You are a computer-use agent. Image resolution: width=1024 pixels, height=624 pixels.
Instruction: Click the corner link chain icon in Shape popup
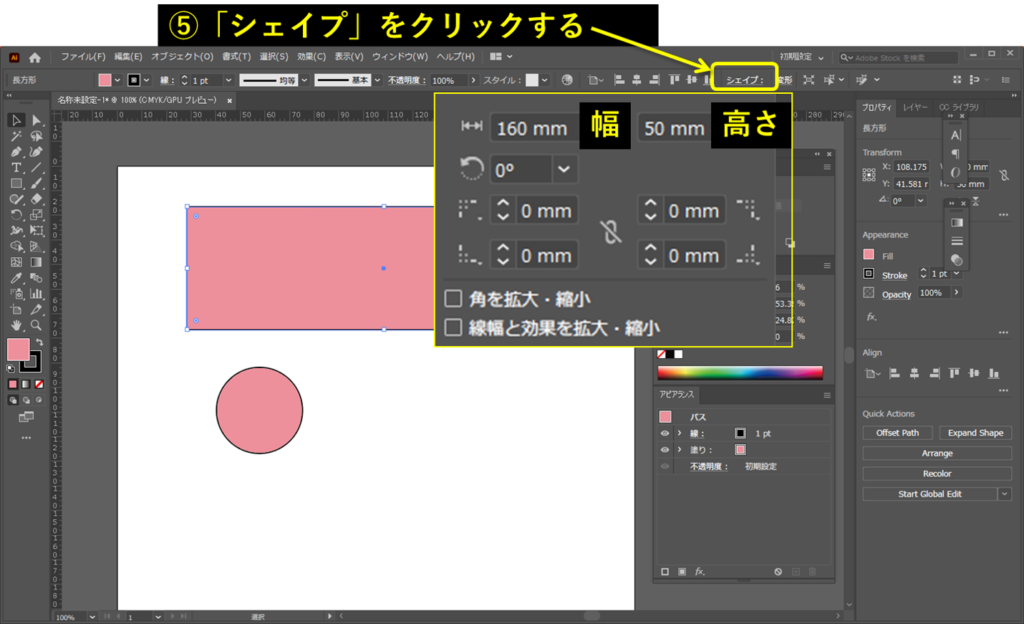pos(609,233)
